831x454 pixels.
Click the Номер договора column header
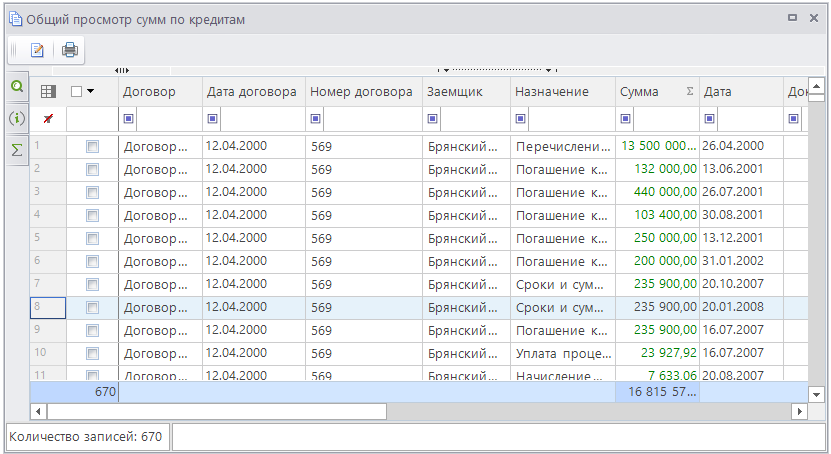pyautogui.click(x=361, y=92)
